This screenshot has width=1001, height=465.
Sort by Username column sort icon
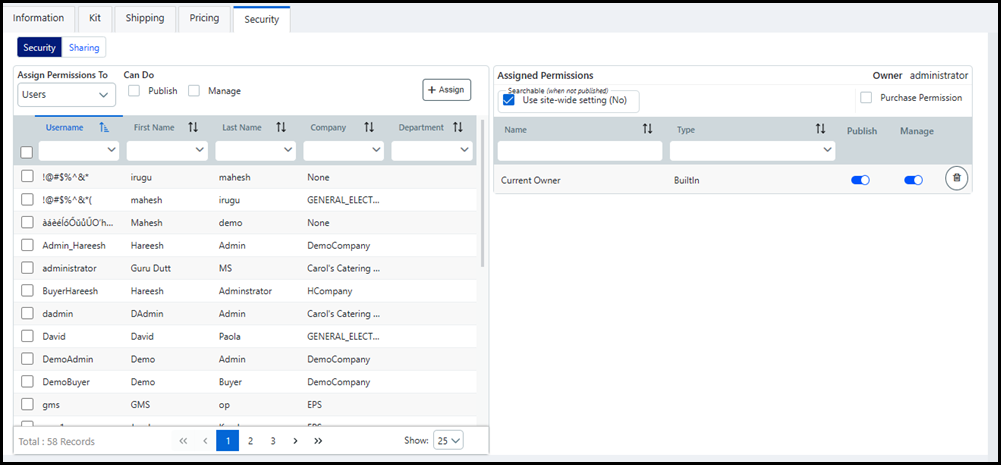[x=104, y=128]
